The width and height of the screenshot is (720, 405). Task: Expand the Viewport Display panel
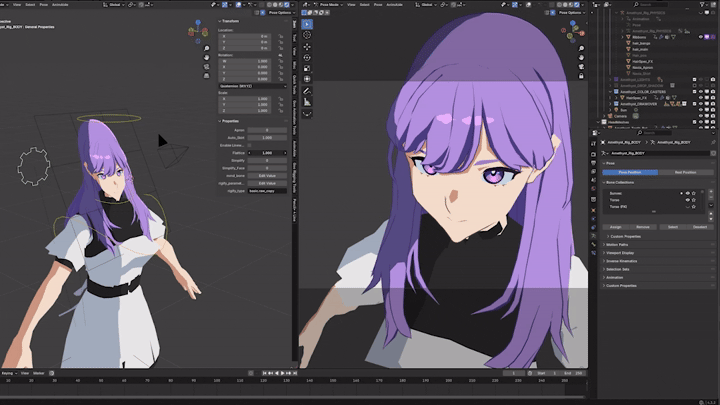point(604,253)
